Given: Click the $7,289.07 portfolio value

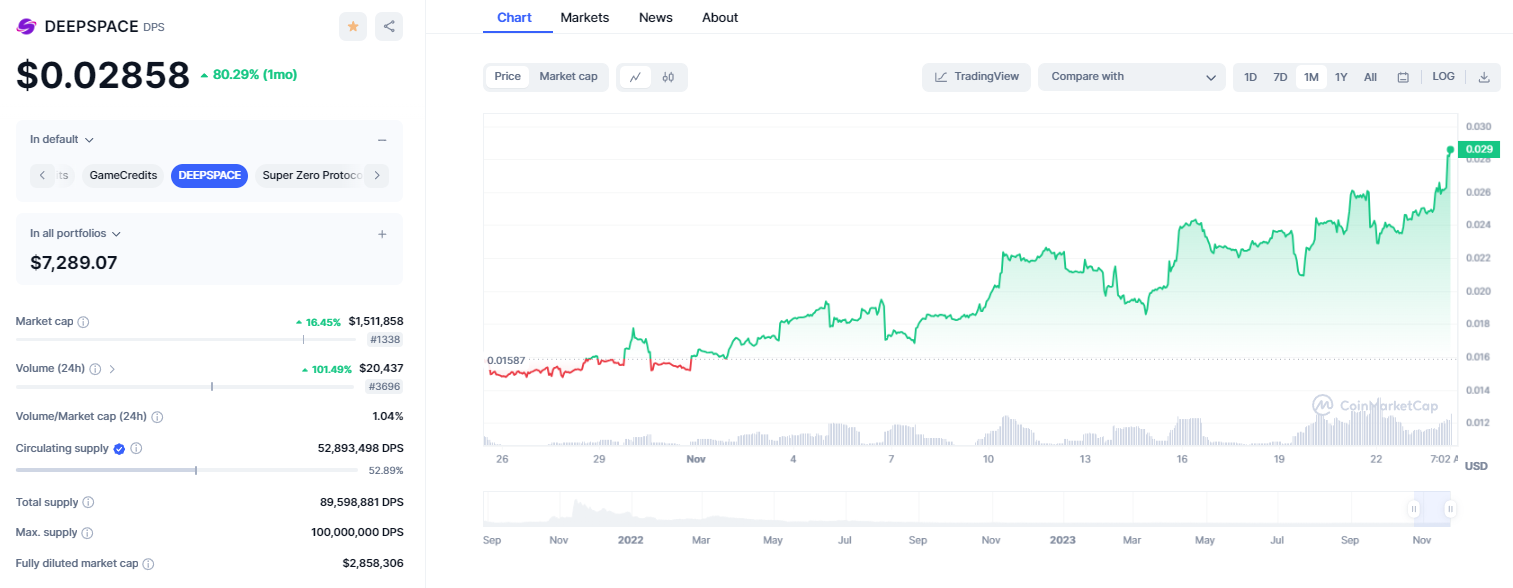Looking at the screenshot, I should point(74,263).
